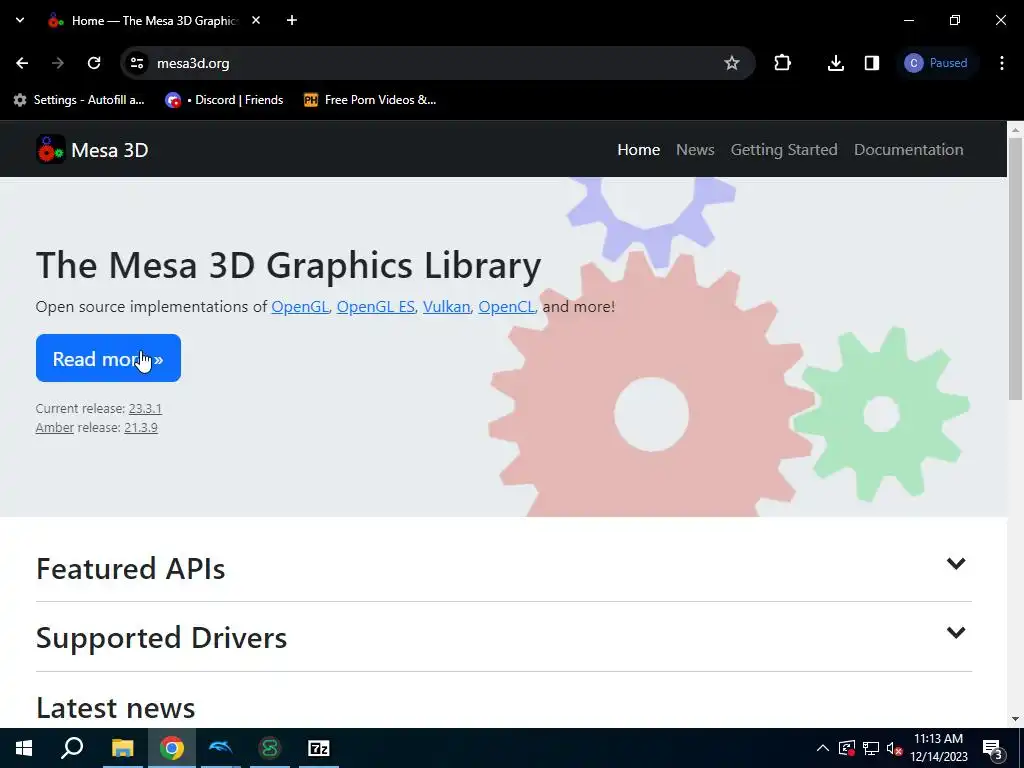Go back using the browser back arrow
This screenshot has height=768, width=1024.
(x=22, y=63)
